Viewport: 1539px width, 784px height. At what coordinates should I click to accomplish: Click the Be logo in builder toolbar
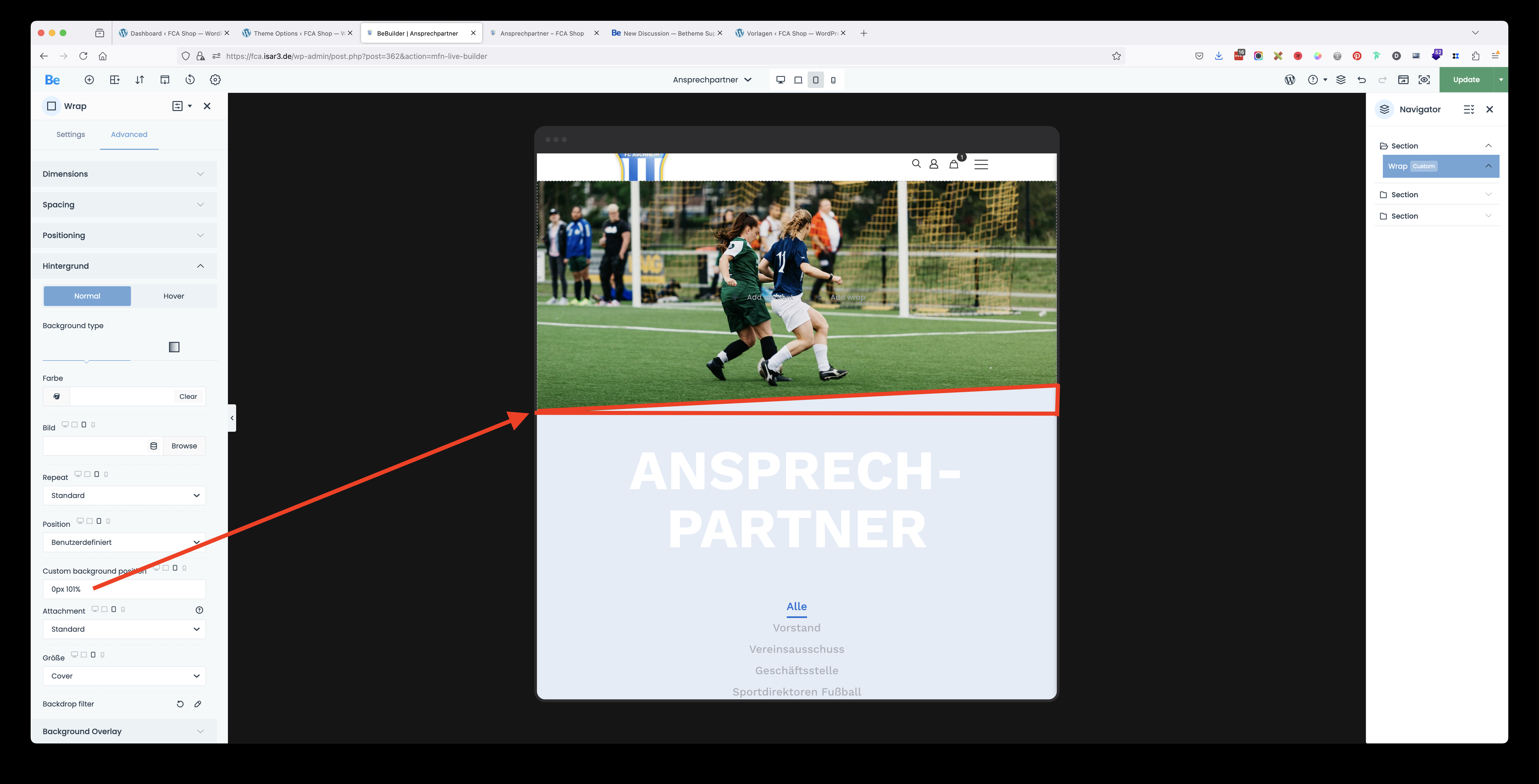coord(53,80)
